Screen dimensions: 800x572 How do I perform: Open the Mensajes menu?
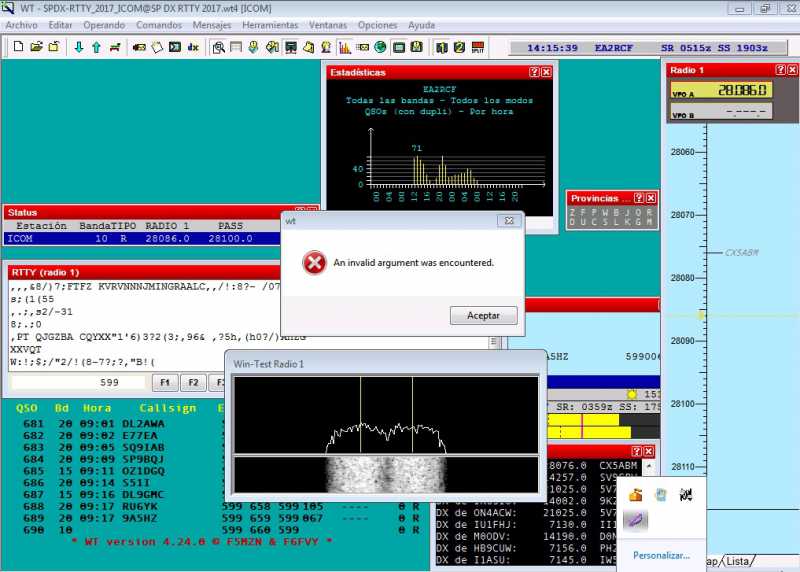[x=212, y=25]
